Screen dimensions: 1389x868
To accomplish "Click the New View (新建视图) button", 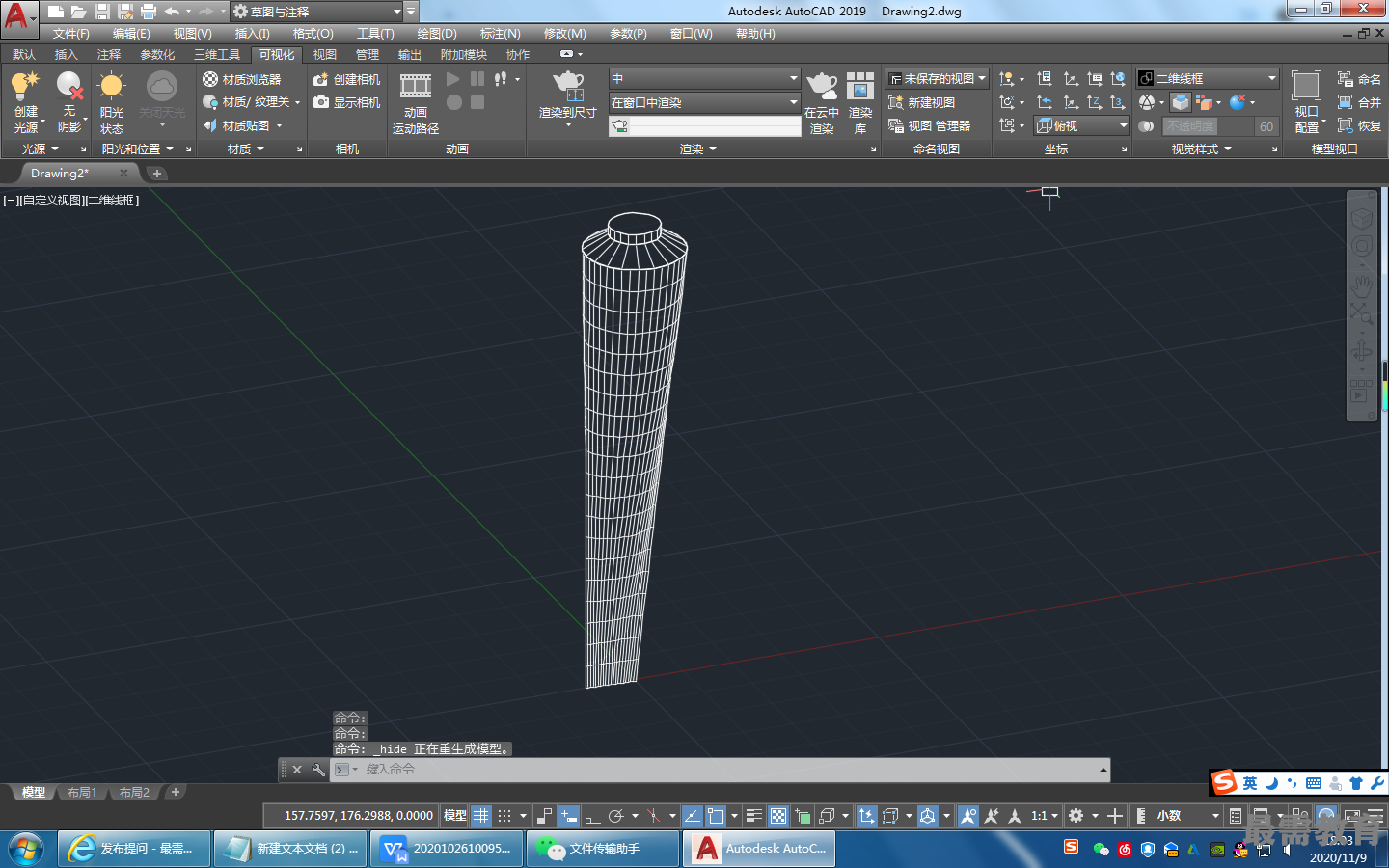I will click(x=921, y=102).
